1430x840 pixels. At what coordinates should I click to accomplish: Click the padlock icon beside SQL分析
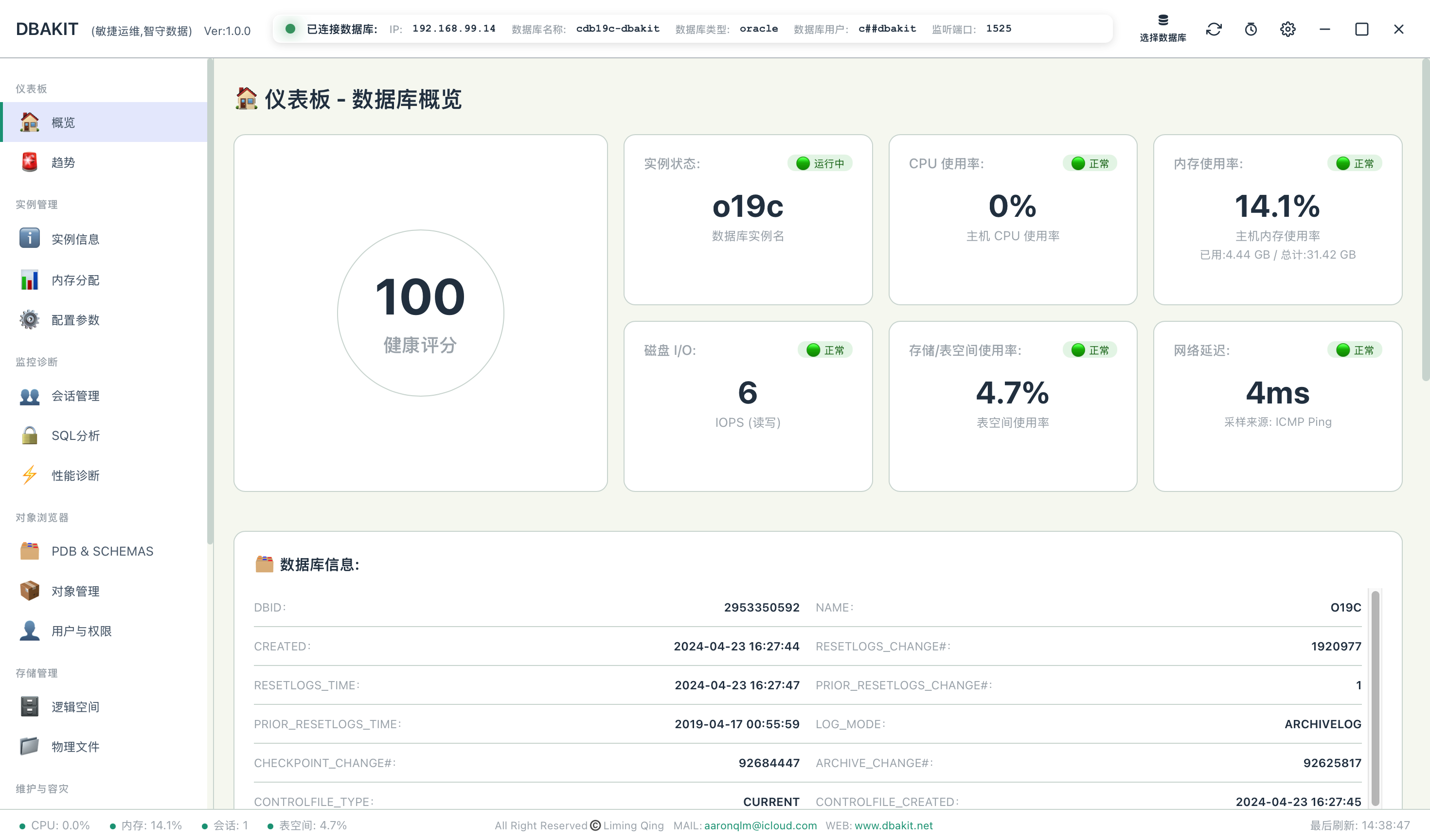click(30, 435)
